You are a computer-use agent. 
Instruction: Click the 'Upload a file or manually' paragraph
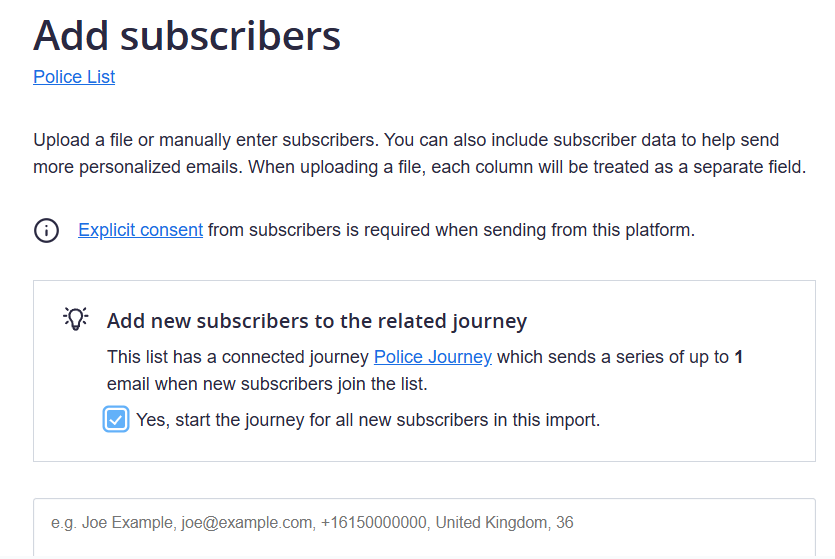(x=419, y=153)
